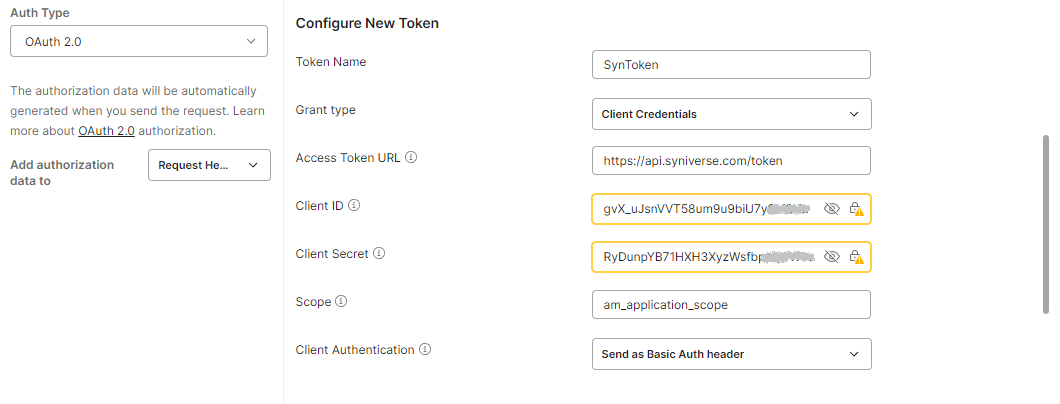Click info icon next to Client ID
The height and width of the screenshot is (404, 1060).
pyautogui.click(x=353, y=206)
